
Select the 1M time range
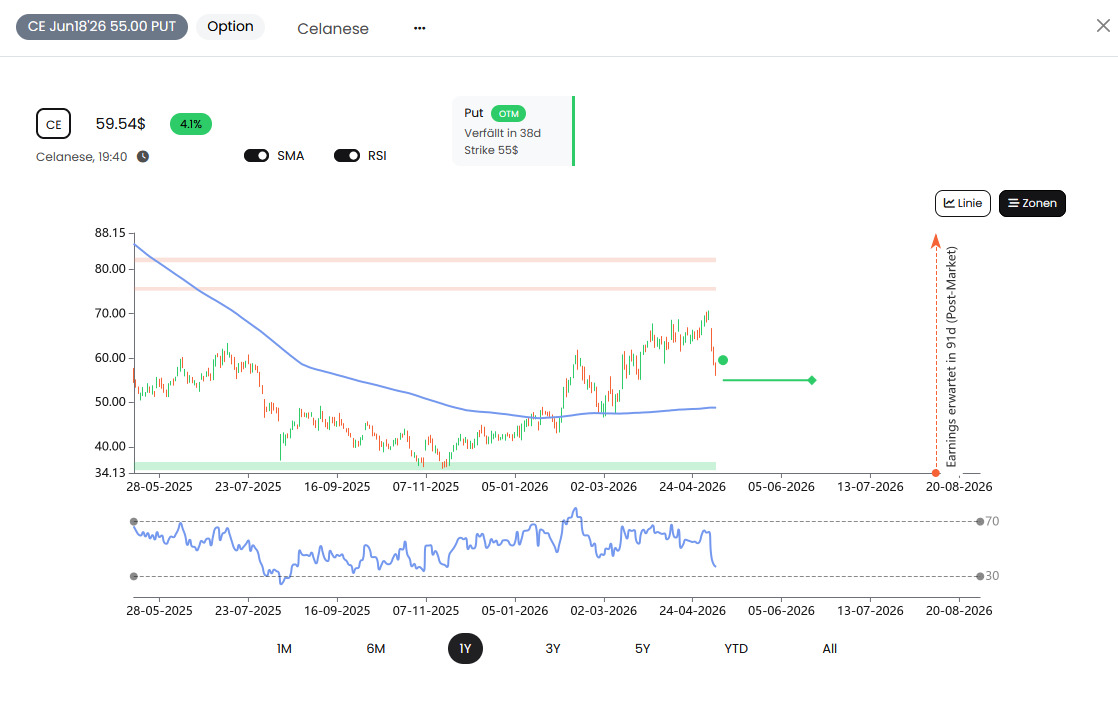click(284, 648)
